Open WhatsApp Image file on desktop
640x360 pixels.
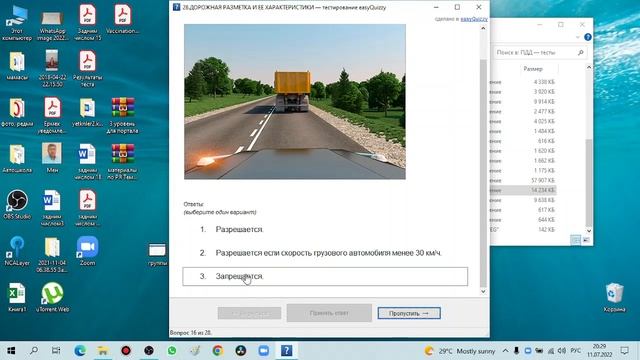pyautogui.click(x=52, y=24)
